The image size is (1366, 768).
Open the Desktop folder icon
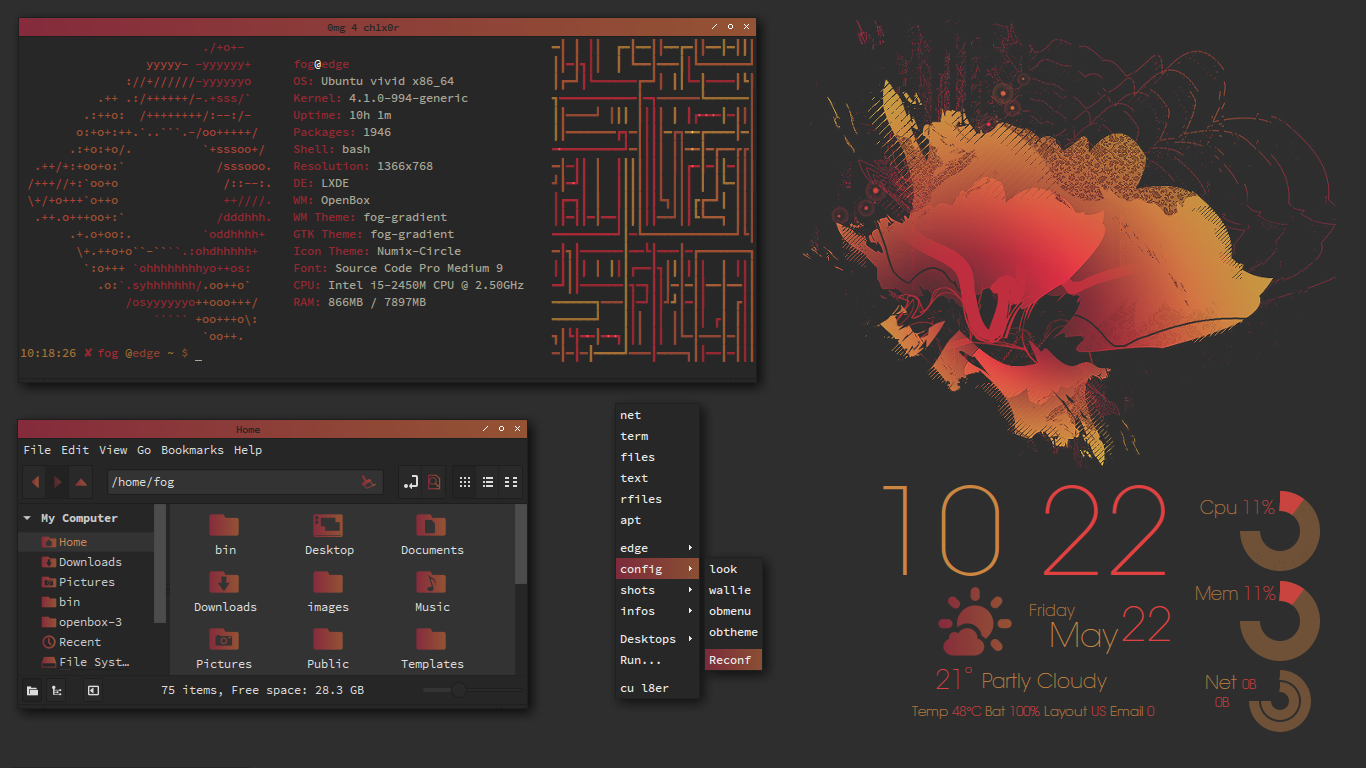coord(329,525)
